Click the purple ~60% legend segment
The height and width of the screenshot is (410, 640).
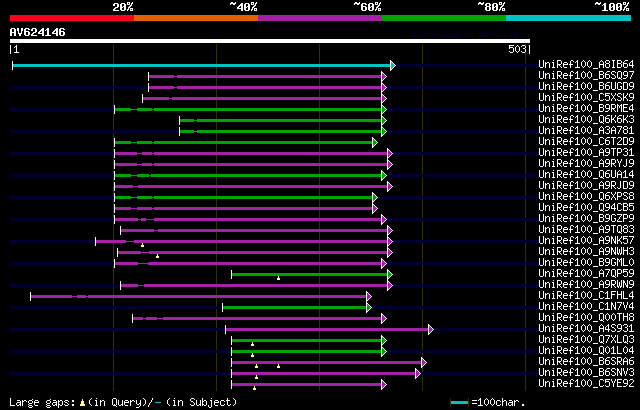point(320,18)
